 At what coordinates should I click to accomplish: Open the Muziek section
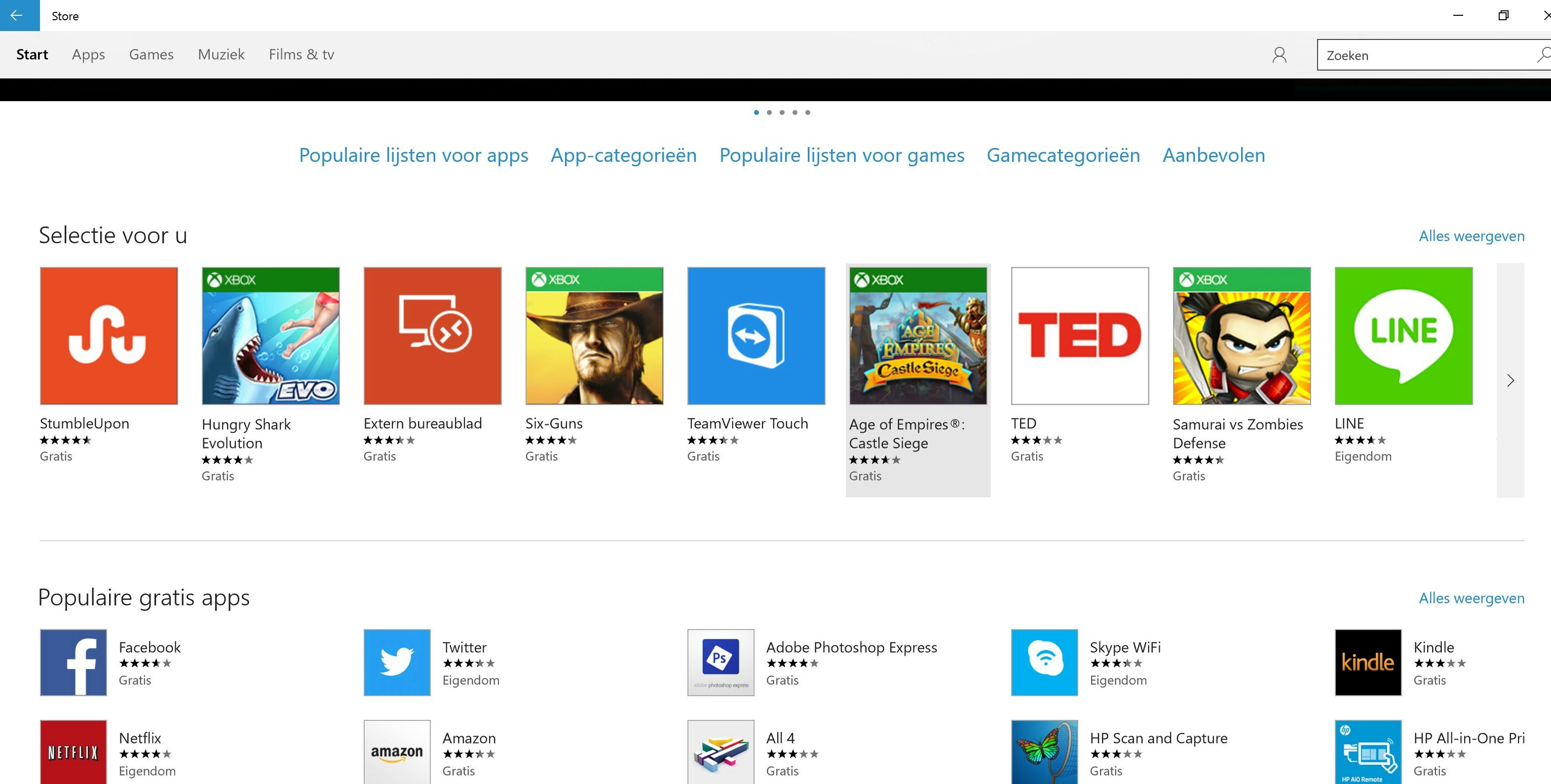(221, 54)
